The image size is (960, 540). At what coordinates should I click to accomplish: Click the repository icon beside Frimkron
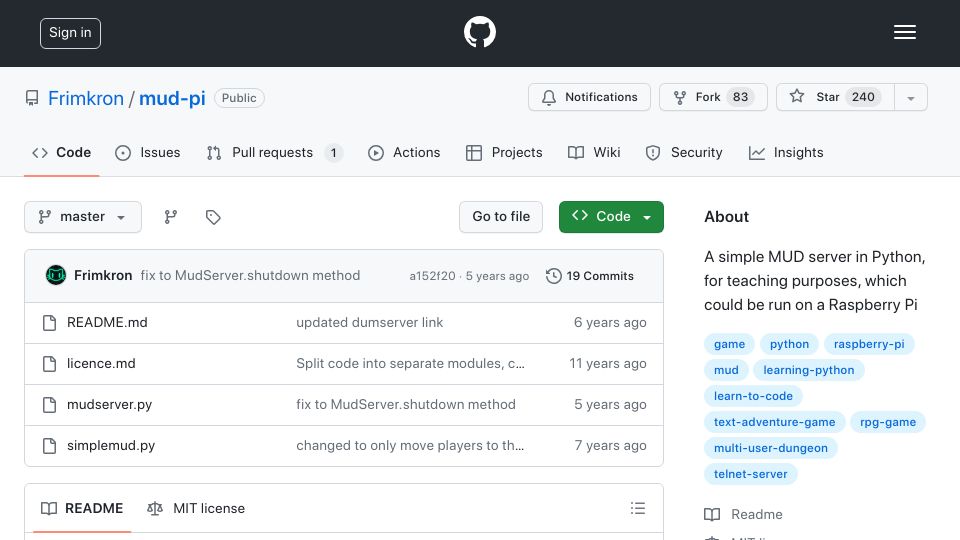click(x=32, y=98)
